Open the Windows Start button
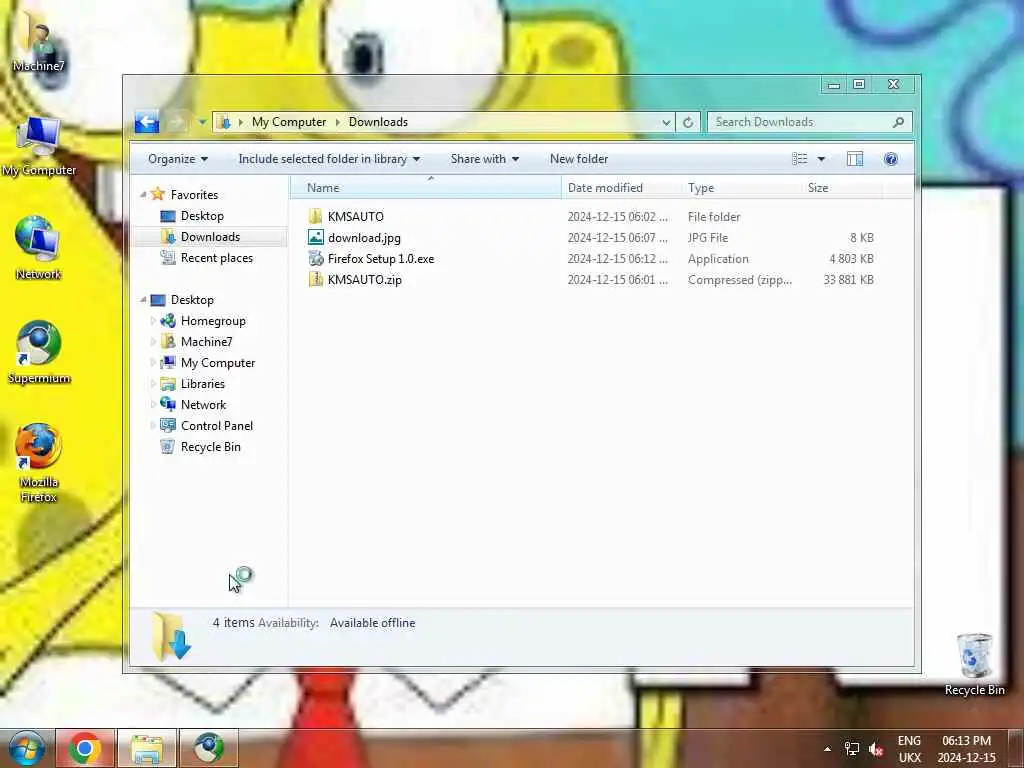1024x768 pixels. pos(26,748)
